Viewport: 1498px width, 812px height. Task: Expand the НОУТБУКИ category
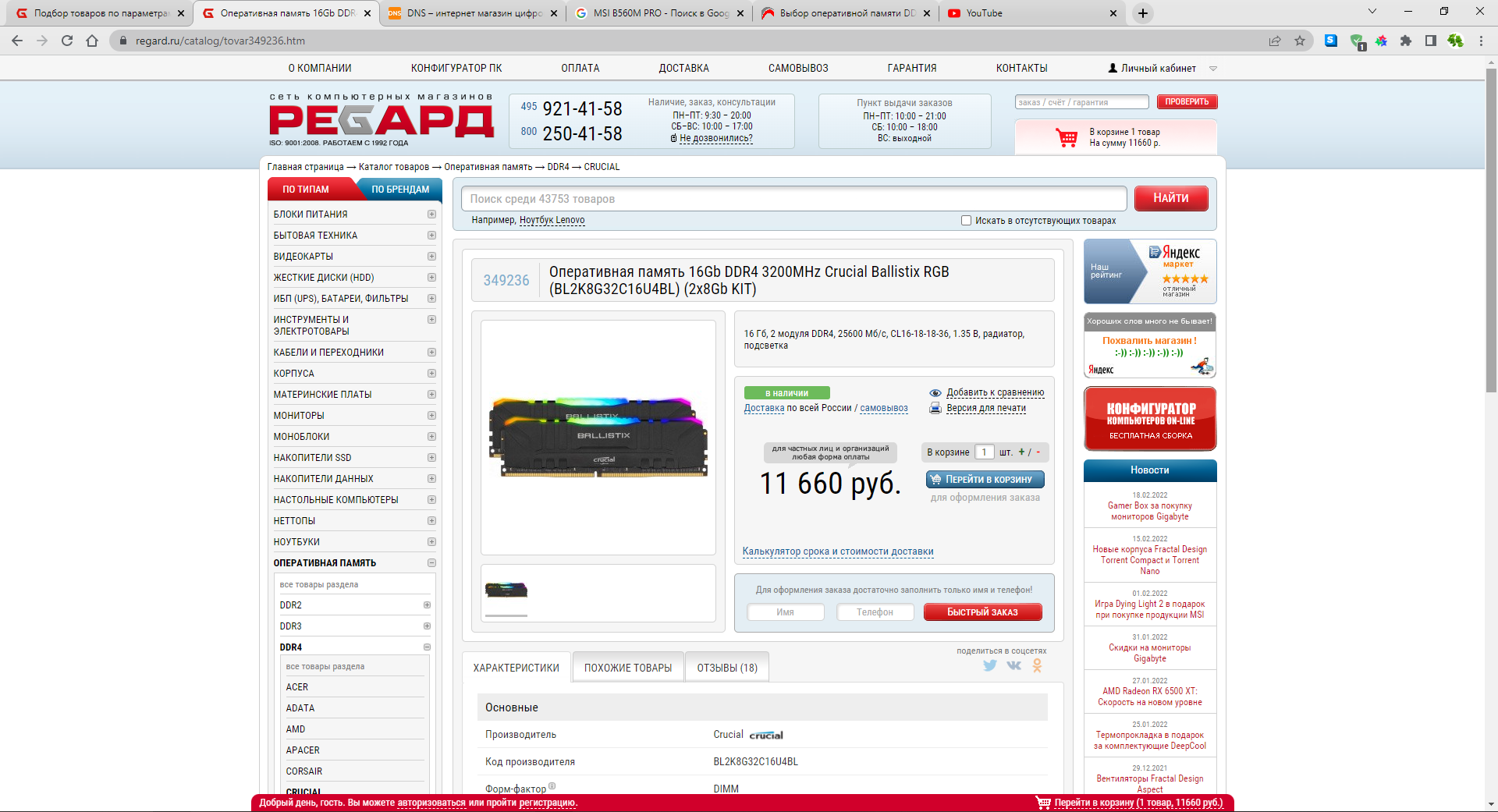[x=431, y=542]
